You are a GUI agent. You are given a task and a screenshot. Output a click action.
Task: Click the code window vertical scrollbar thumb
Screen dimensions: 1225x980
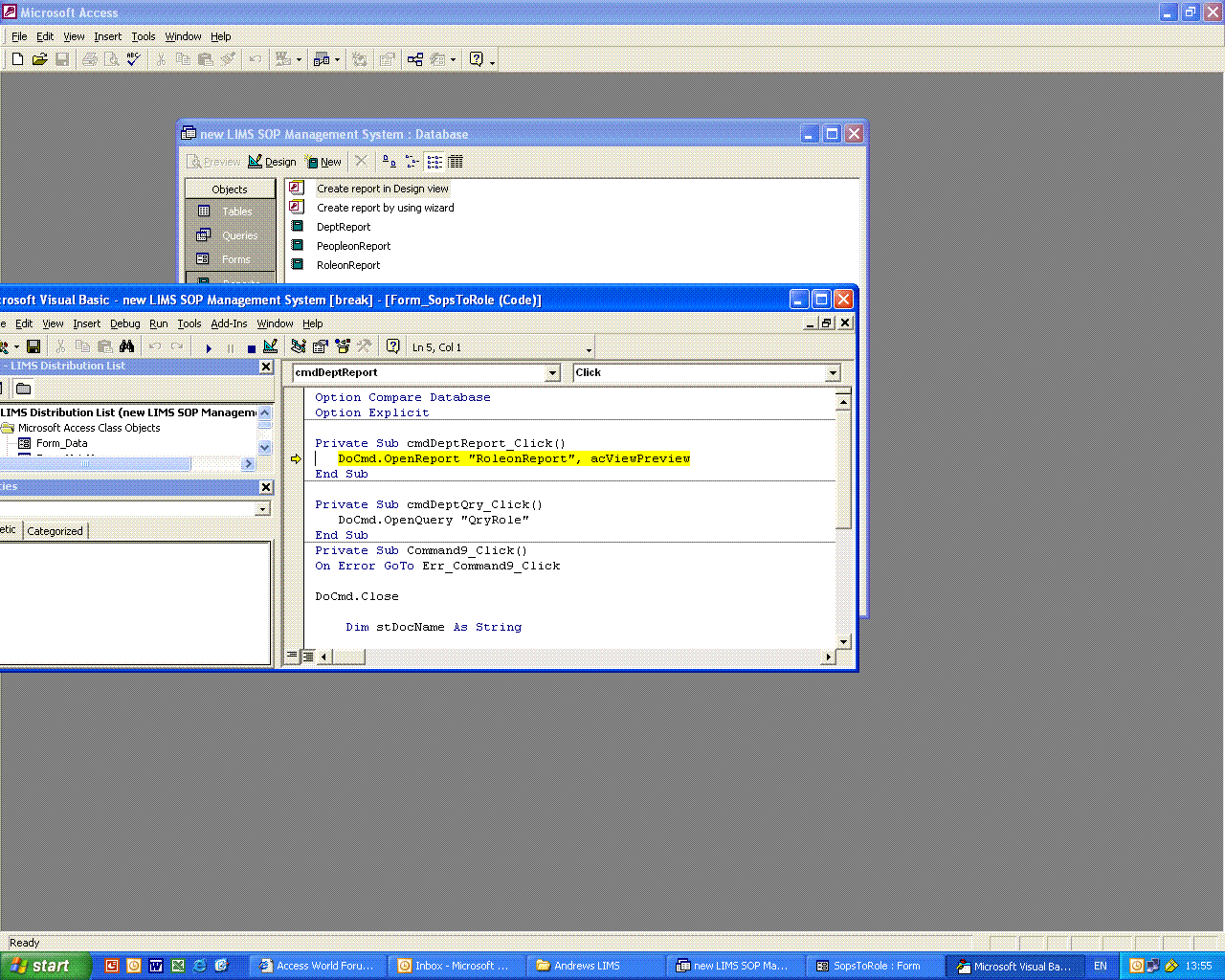coord(843,468)
